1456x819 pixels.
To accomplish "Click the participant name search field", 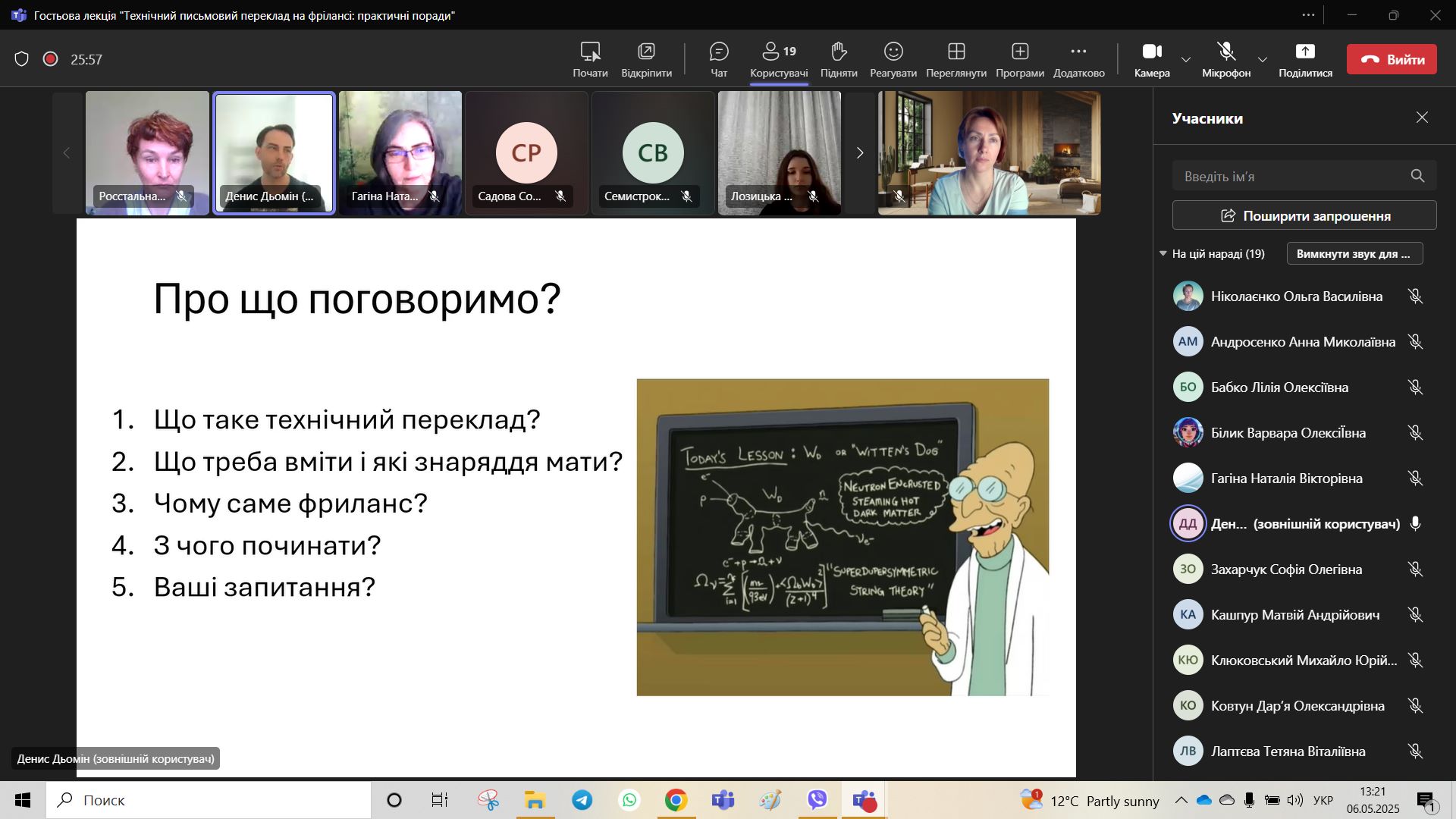I will [1291, 176].
